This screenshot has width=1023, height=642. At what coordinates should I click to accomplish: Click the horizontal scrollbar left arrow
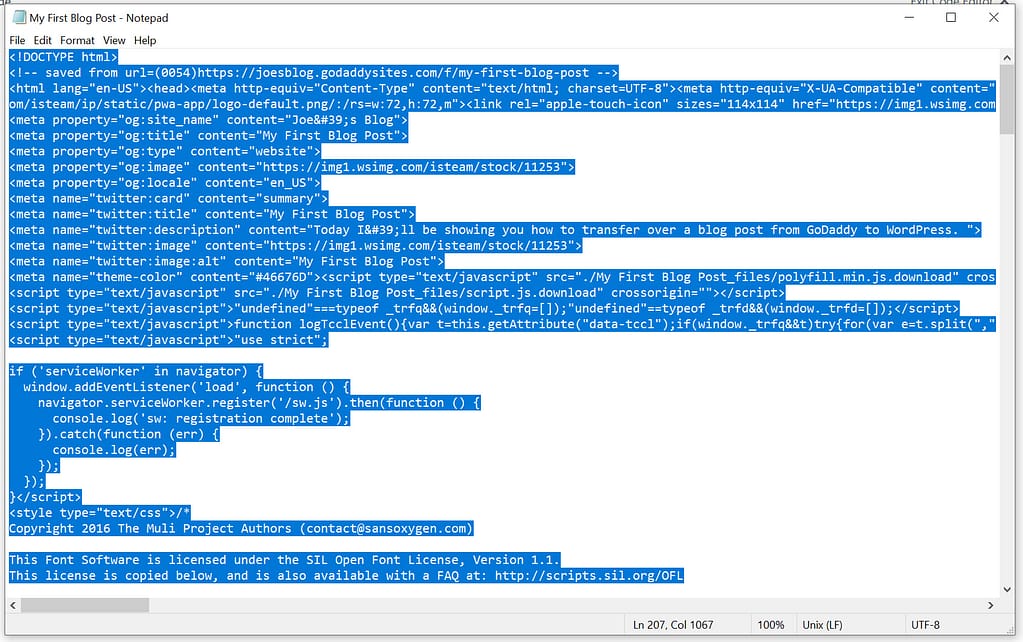[13, 605]
